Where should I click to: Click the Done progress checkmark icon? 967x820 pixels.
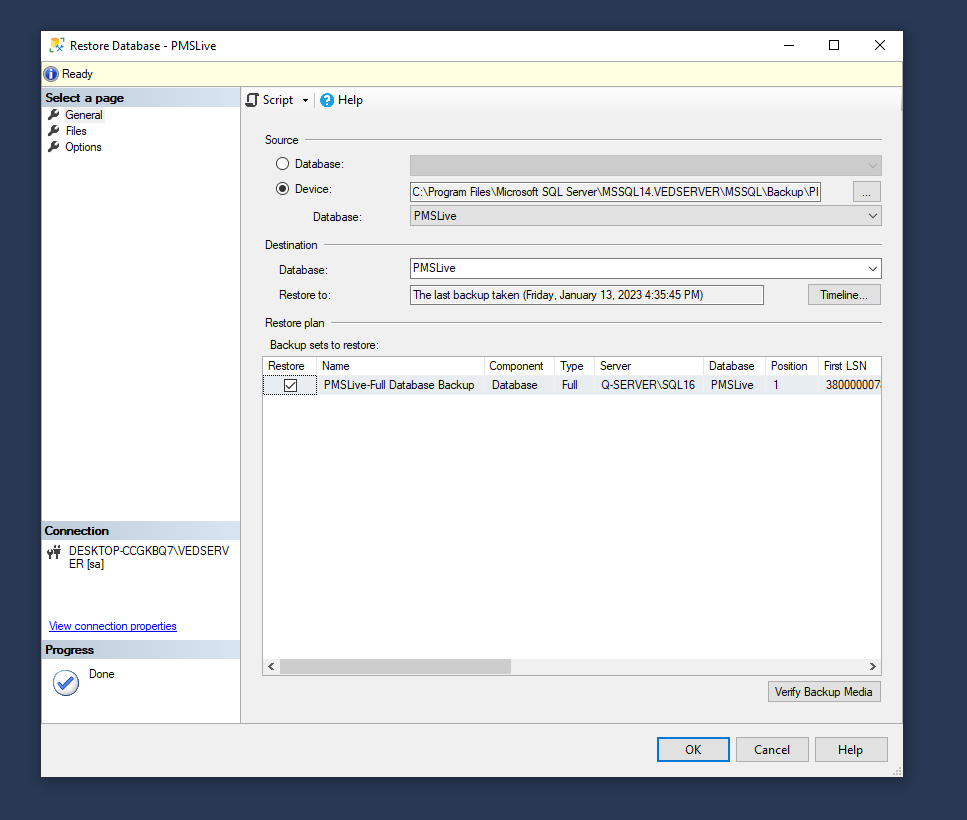tap(66, 682)
